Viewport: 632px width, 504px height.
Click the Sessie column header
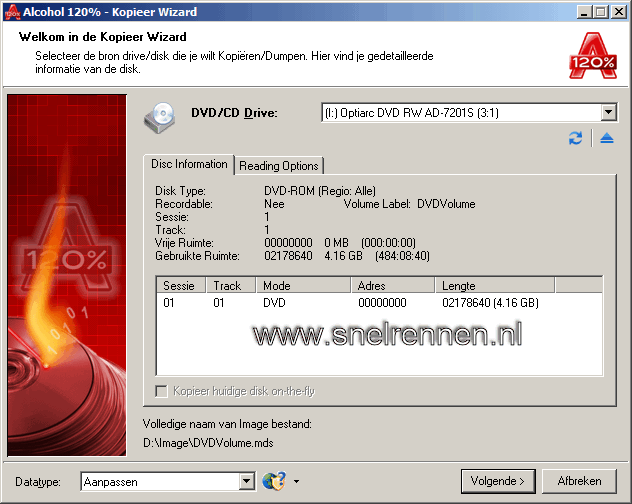[181, 285]
